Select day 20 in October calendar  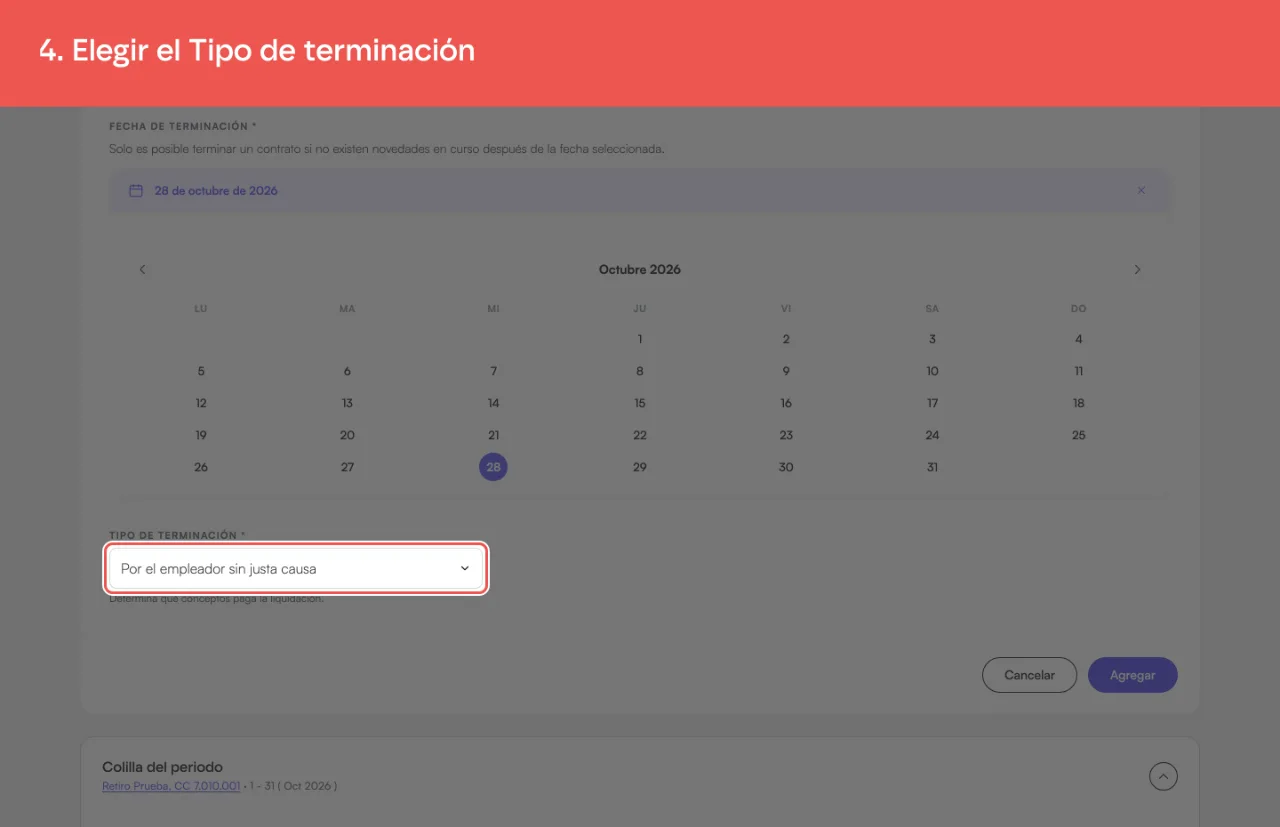coord(347,435)
